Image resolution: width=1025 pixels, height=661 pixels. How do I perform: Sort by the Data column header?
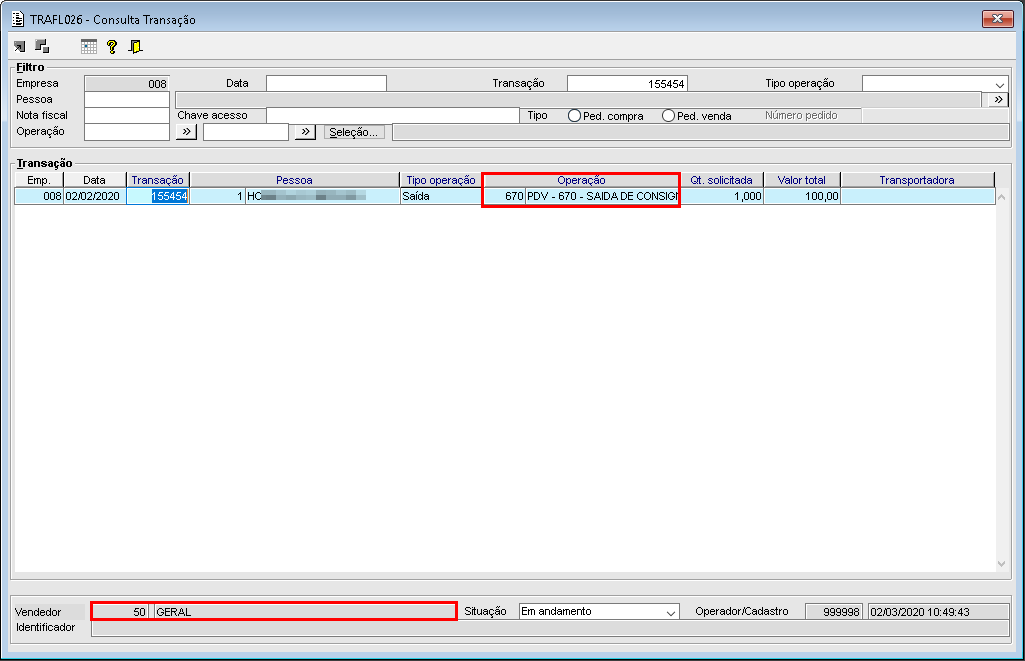tap(94, 180)
